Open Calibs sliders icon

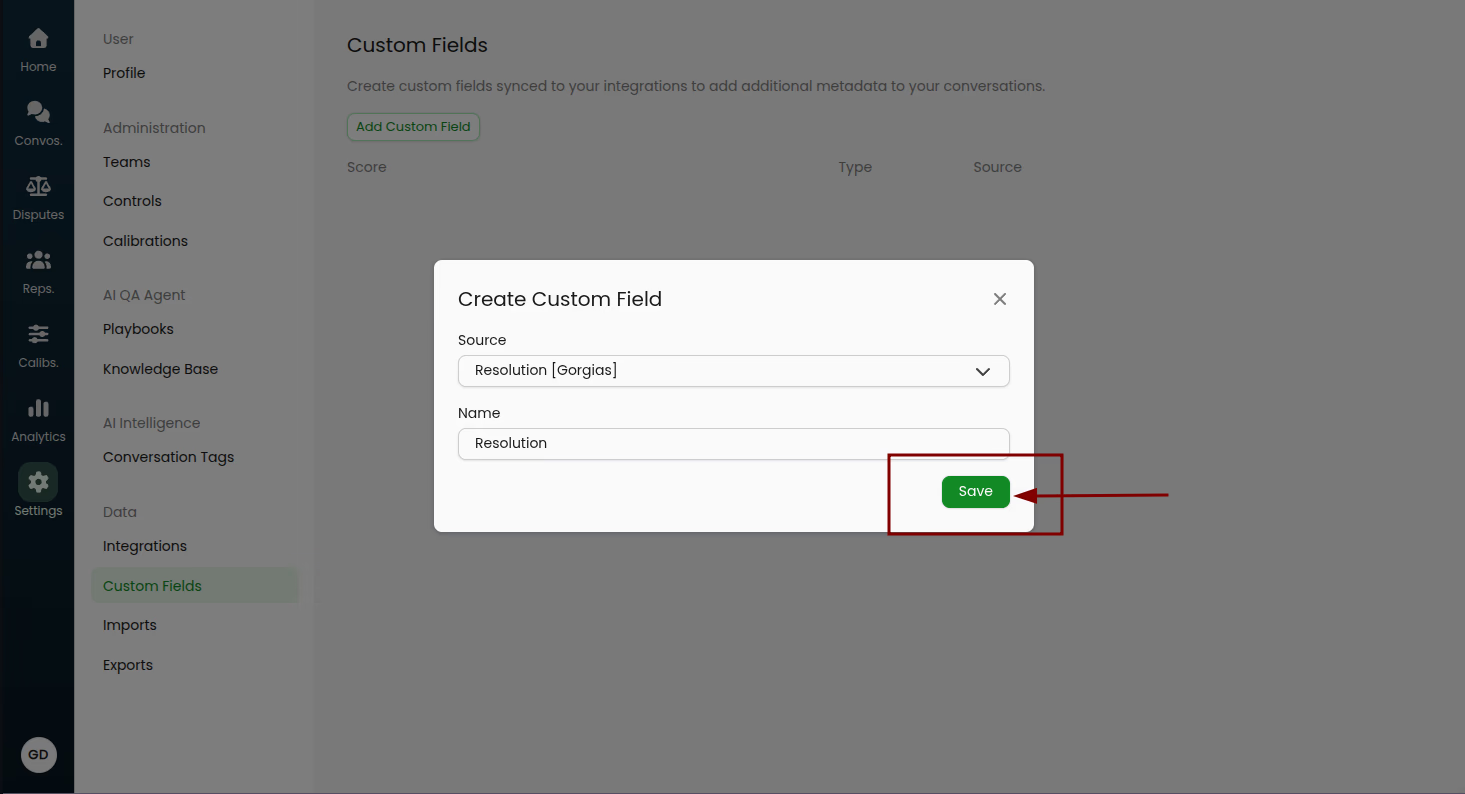click(x=38, y=335)
